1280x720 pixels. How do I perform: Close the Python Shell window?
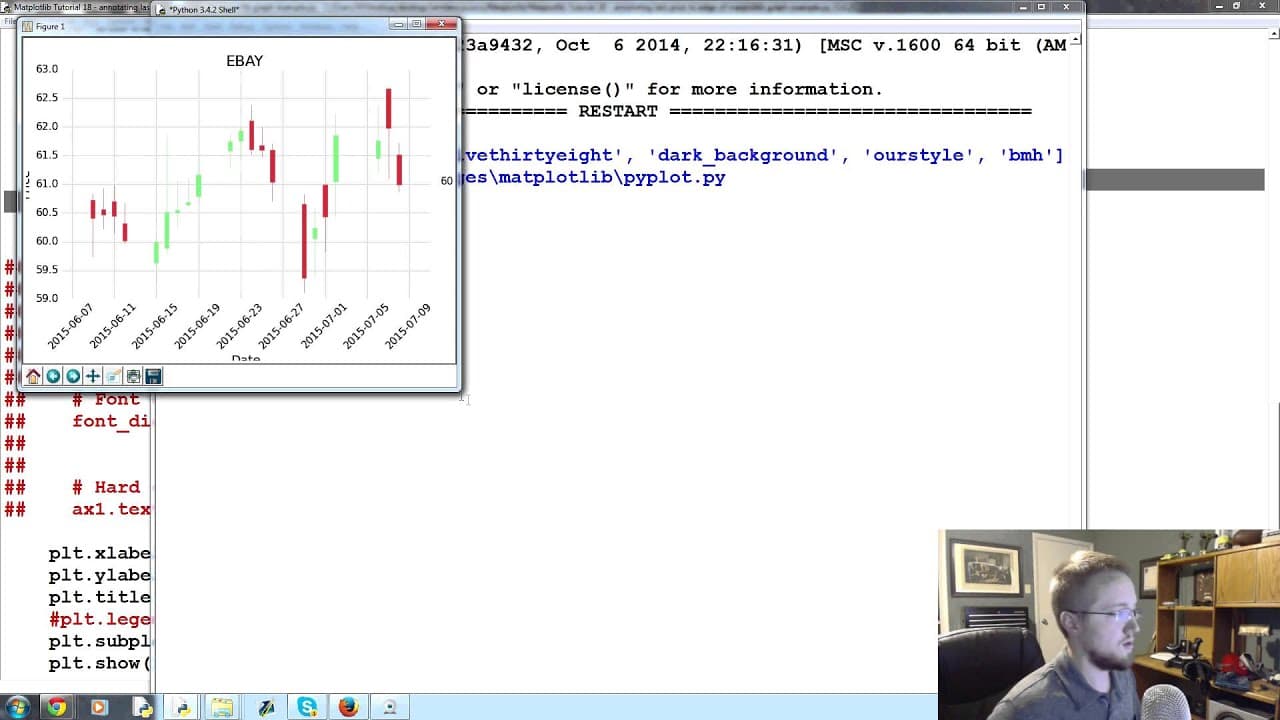(x=1067, y=7)
